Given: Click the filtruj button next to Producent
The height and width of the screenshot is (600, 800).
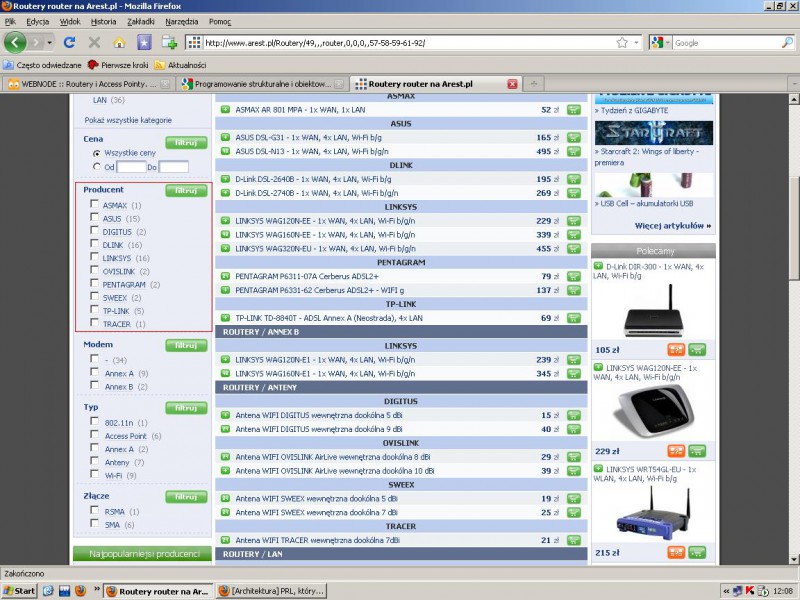Looking at the screenshot, I should [x=186, y=190].
